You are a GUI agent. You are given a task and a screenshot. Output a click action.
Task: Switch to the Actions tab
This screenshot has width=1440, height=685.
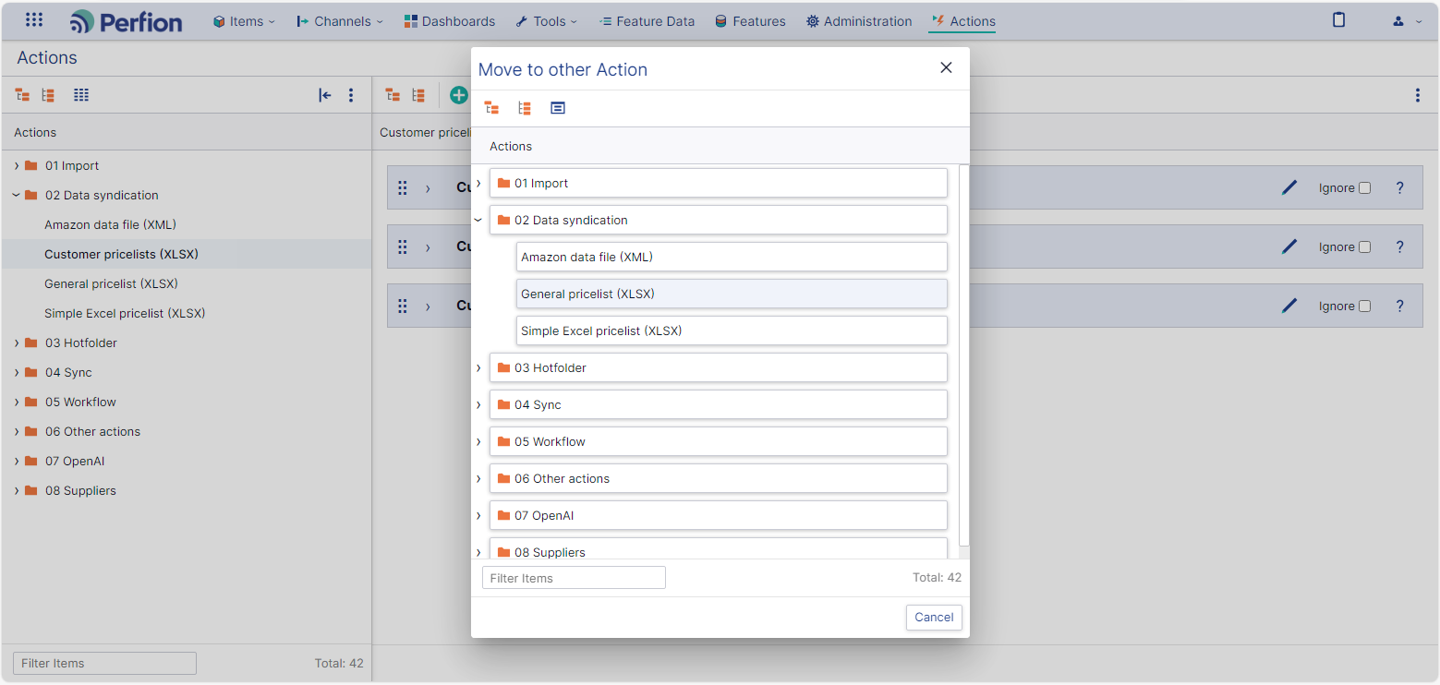click(x=963, y=21)
